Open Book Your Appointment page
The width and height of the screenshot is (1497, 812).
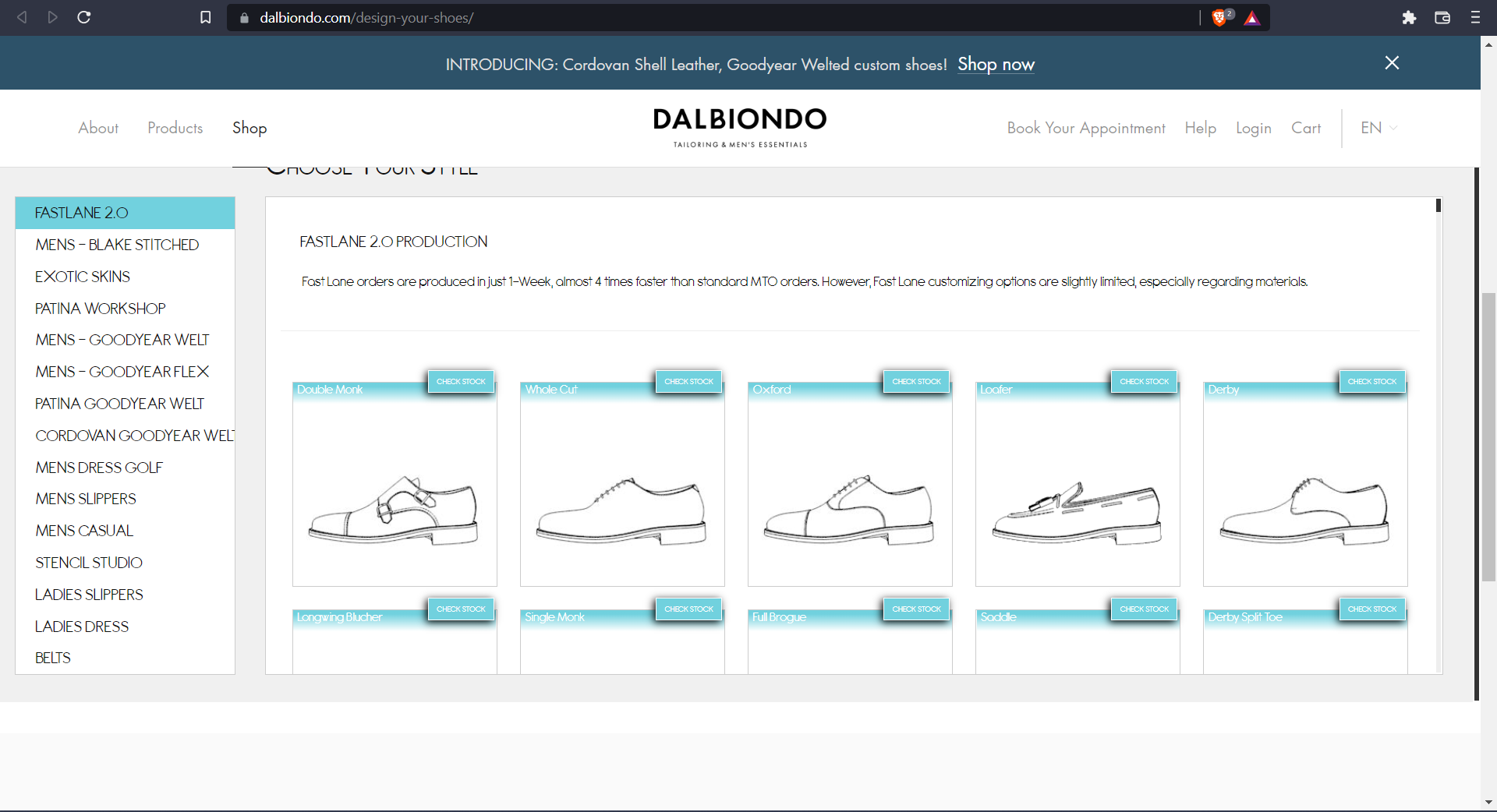[1086, 128]
